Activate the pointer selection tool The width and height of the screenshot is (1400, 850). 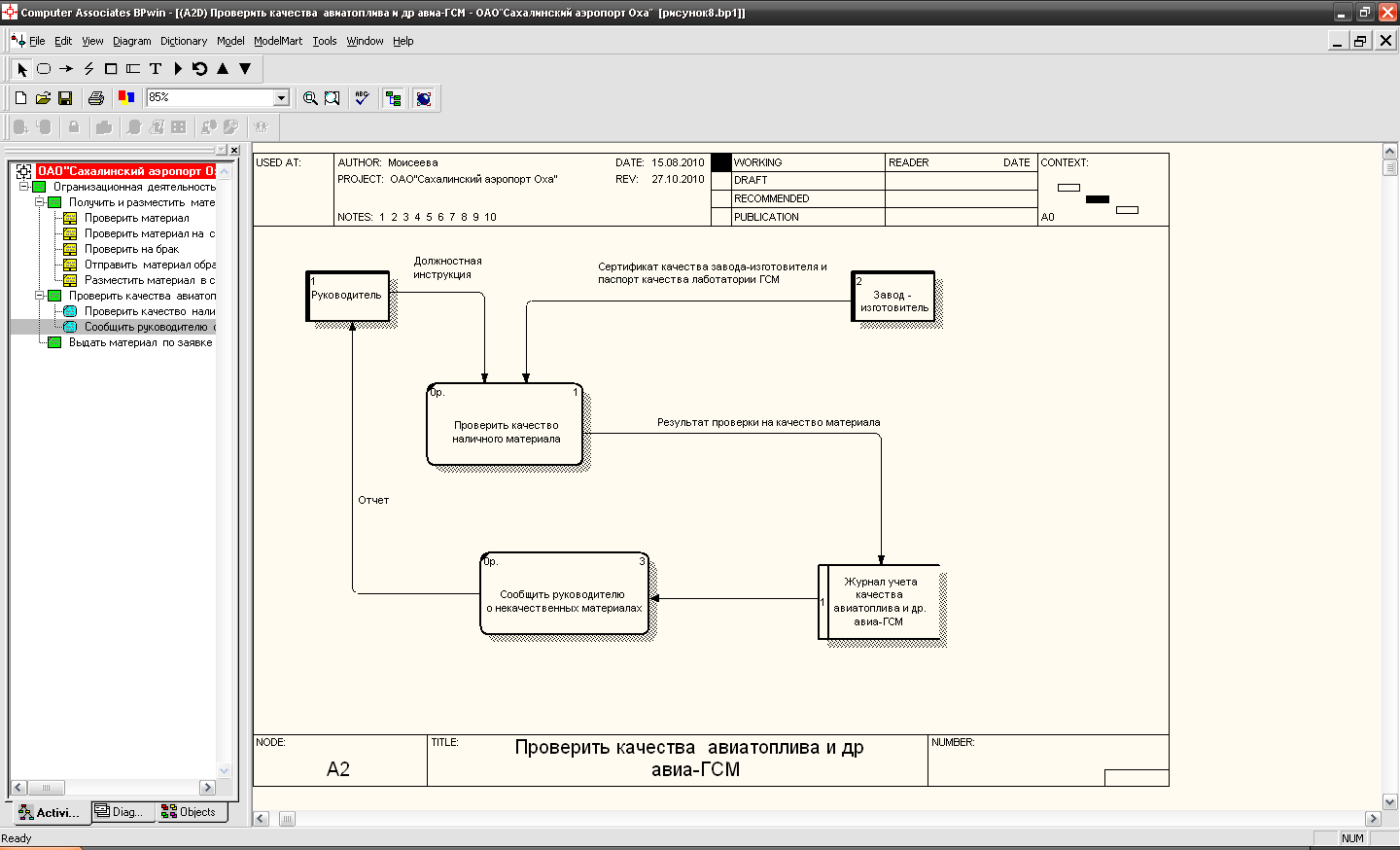(22, 69)
